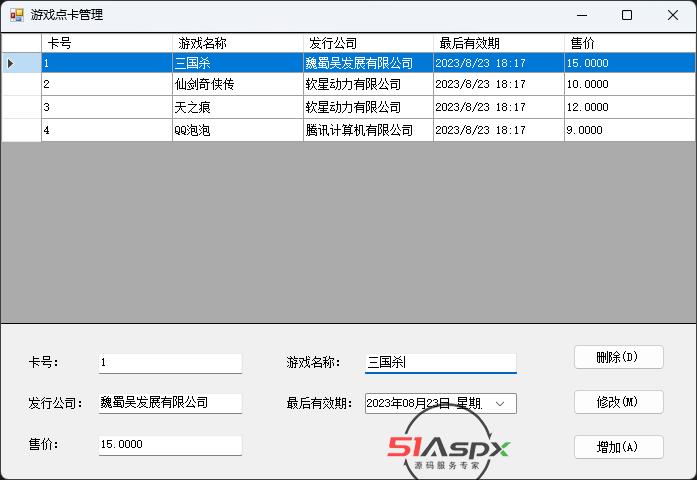697x480 pixels.
Task: Click 软星动力有限公司 in the 天之痕 row
Action: click(x=368, y=107)
